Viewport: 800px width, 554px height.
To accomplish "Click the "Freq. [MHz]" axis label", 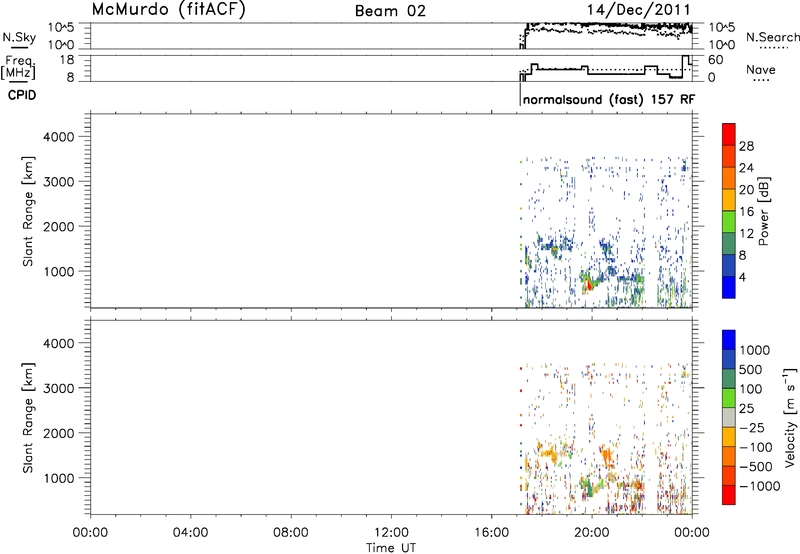I will 18,67.
